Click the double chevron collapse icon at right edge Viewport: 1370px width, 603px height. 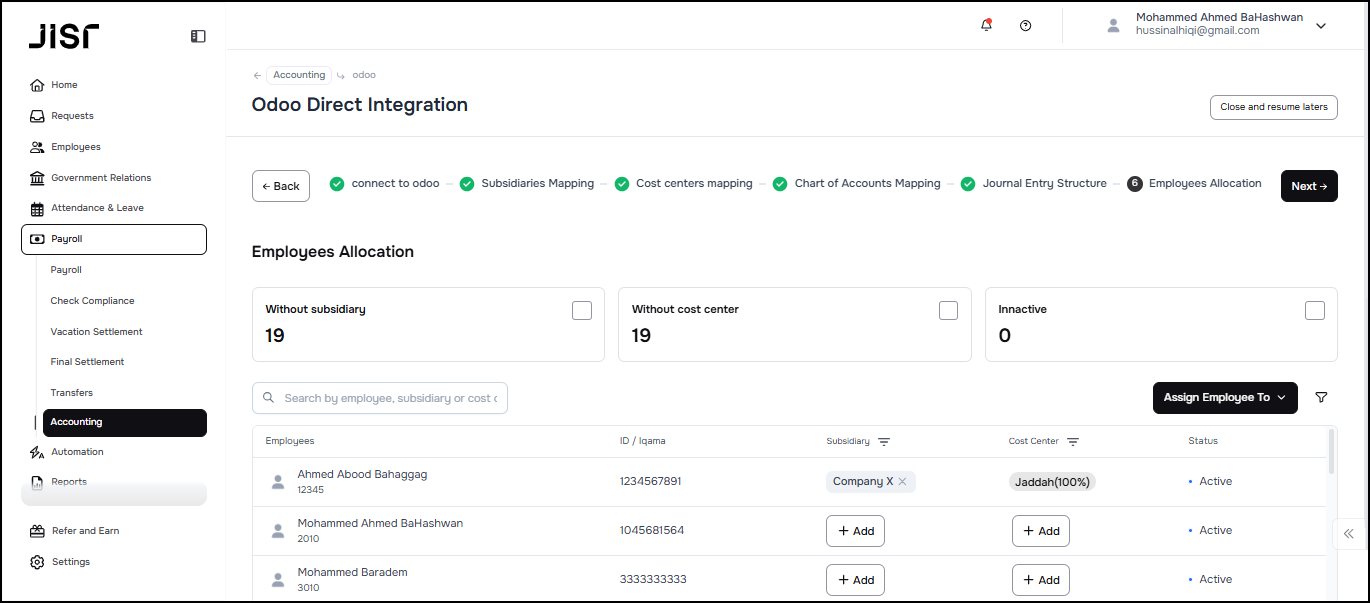coord(1349,534)
